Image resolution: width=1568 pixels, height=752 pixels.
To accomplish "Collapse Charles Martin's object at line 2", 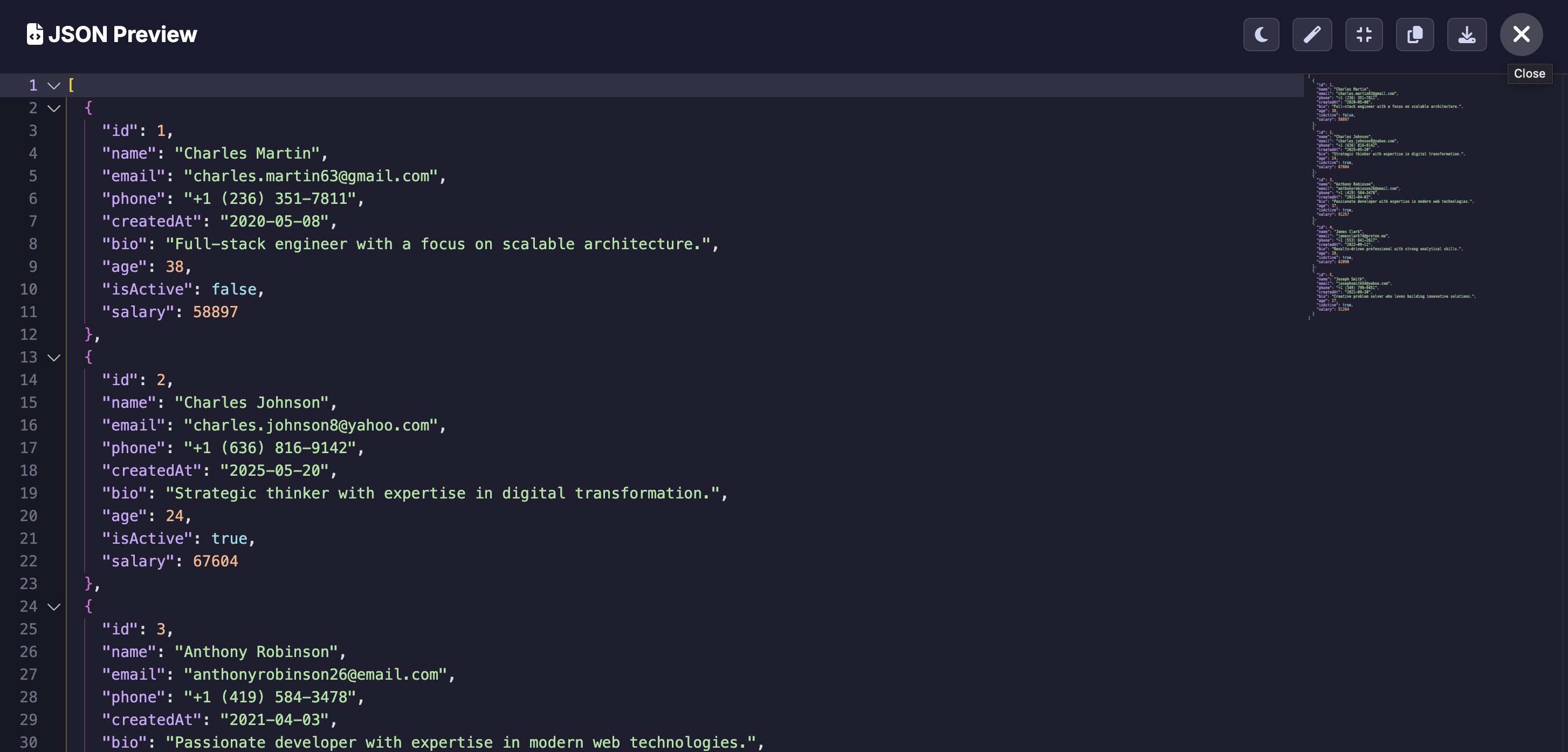I will [x=53, y=108].
